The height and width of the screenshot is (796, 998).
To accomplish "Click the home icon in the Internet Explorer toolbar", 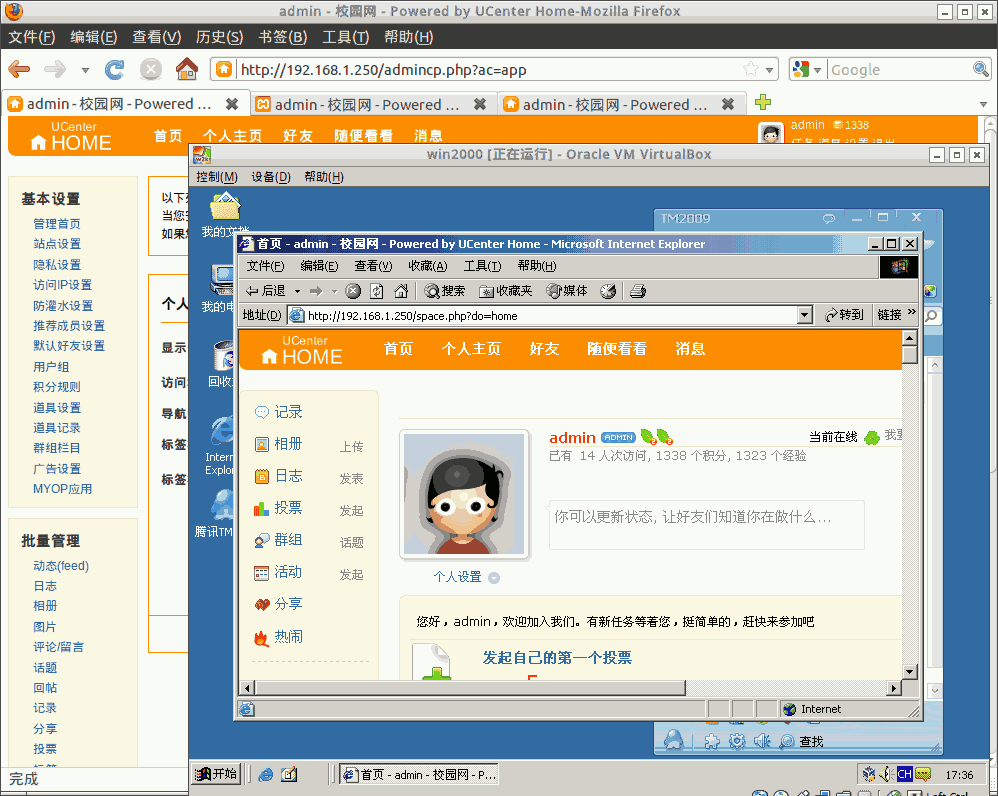I will [x=401, y=291].
